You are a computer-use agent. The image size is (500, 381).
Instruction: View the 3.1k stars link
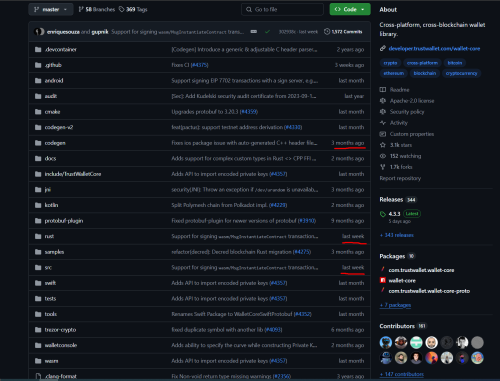coord(401,145)
